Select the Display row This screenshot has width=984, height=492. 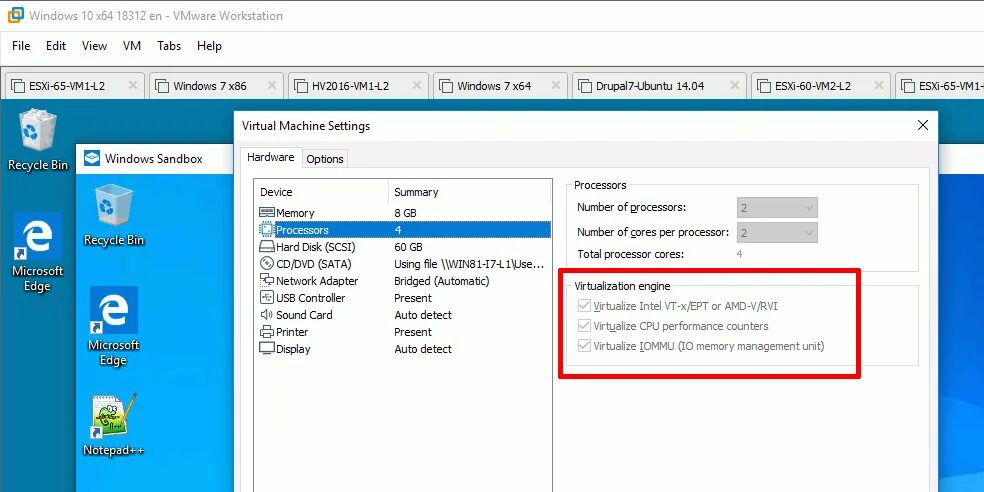[404, 348]
